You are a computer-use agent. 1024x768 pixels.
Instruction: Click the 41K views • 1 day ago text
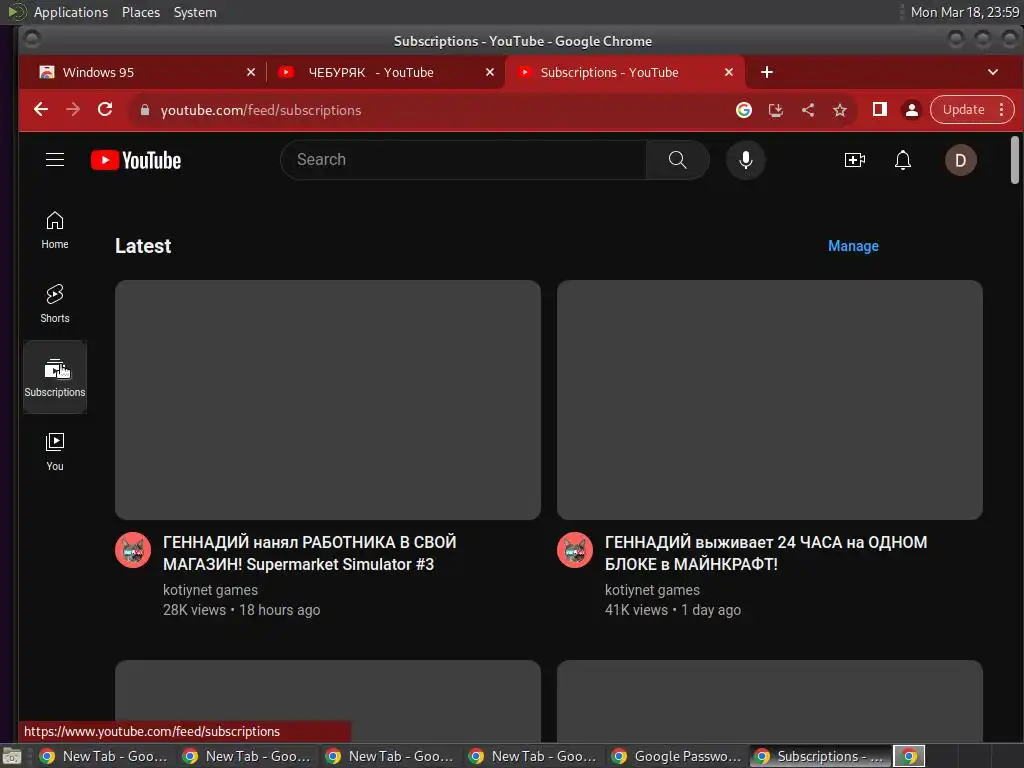pyautogui.click(x=673, y=610)
